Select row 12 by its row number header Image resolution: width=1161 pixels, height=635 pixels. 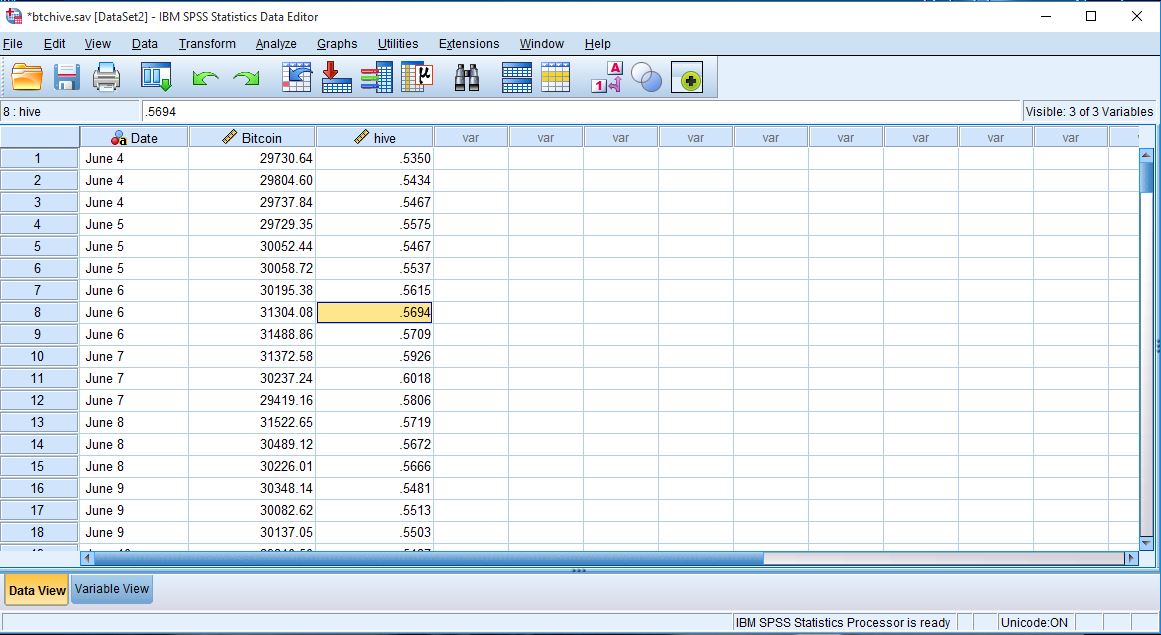39,400
